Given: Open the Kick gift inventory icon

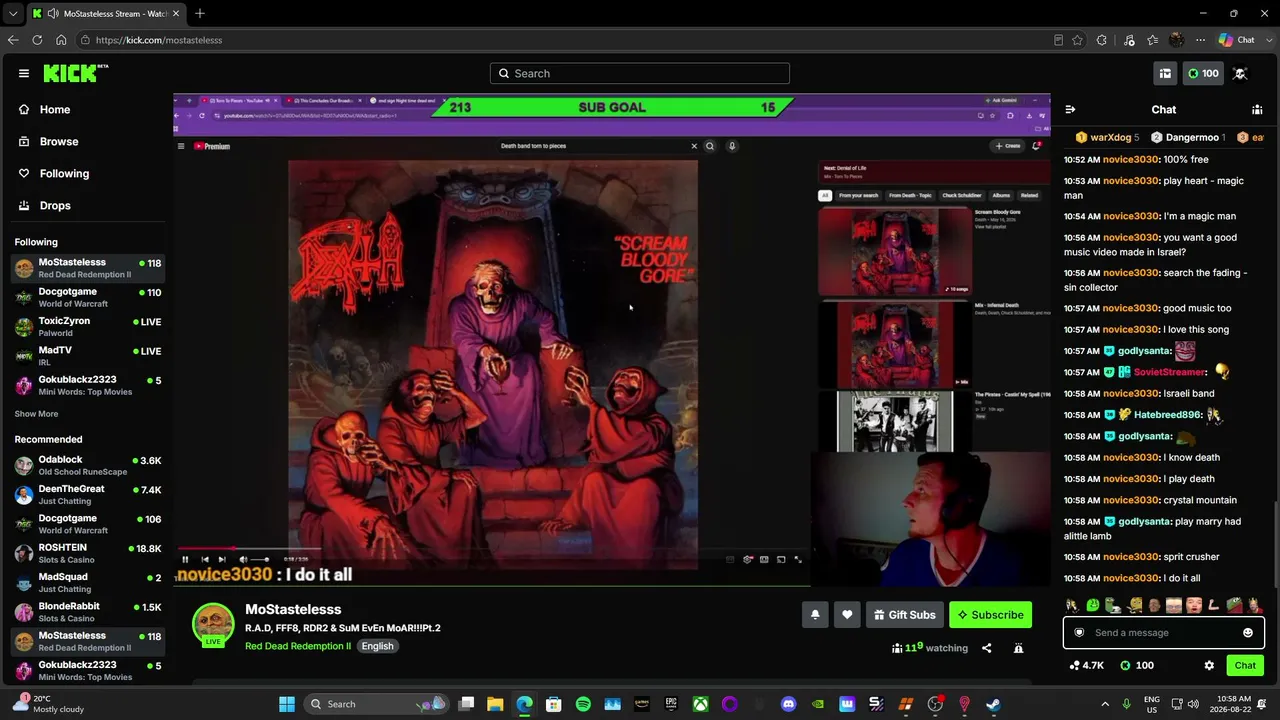Looking at the screenshot, I should click(1165, 73).
